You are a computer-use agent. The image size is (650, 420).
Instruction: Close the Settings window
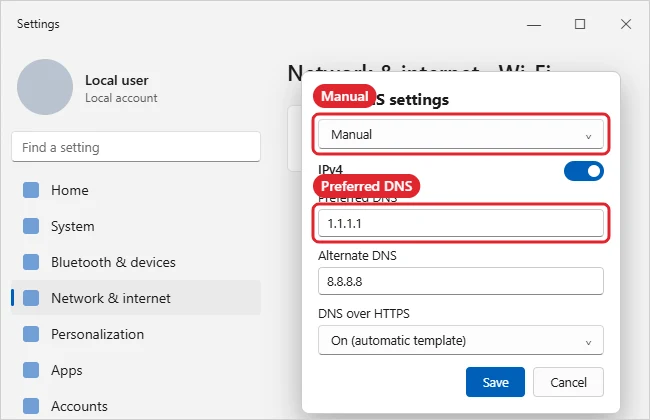(626, 24)
